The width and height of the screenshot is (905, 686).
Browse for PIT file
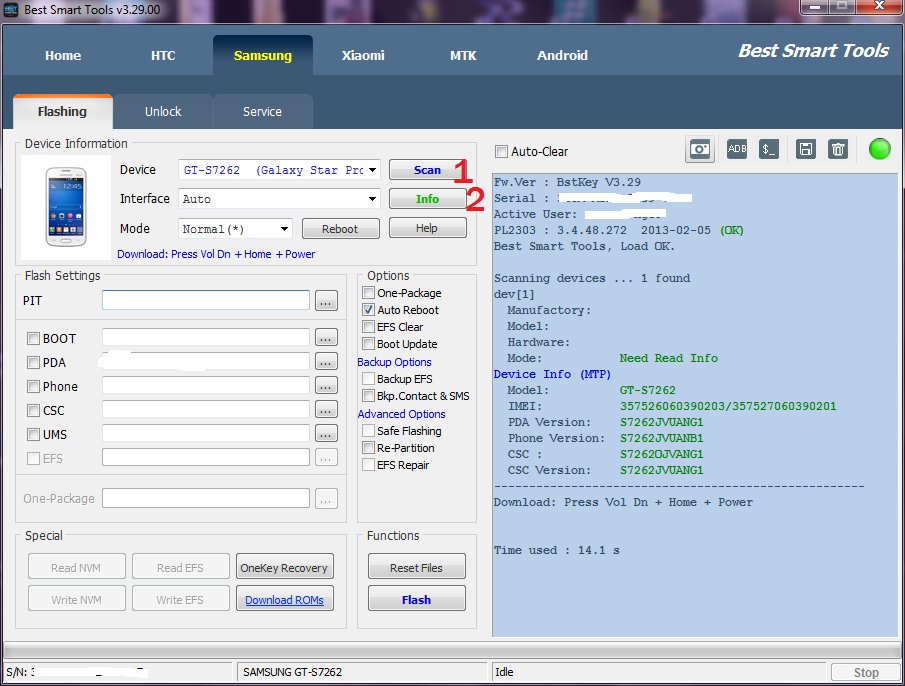click(326, 301)
